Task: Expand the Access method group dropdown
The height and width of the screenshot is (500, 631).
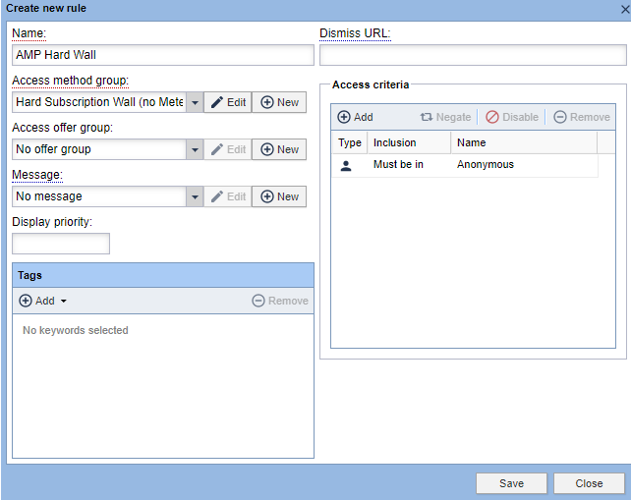Action: point(194,102)
